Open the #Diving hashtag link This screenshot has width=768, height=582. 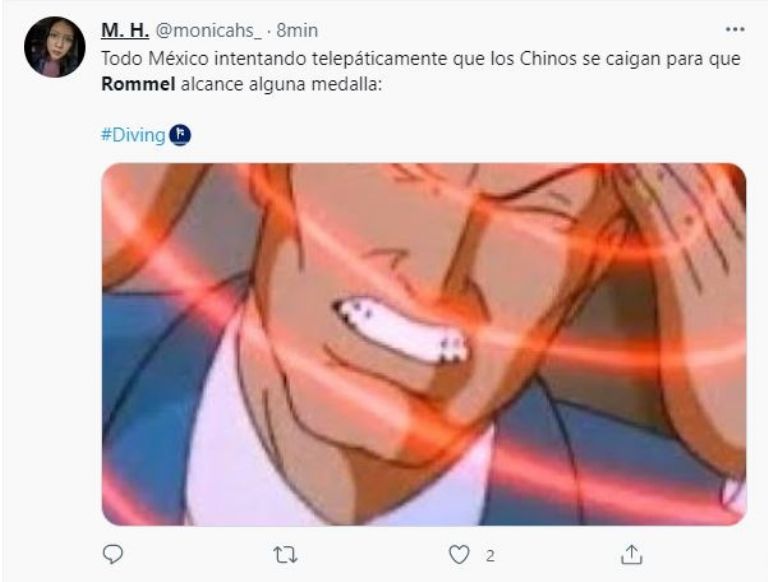tap(133, 135)
